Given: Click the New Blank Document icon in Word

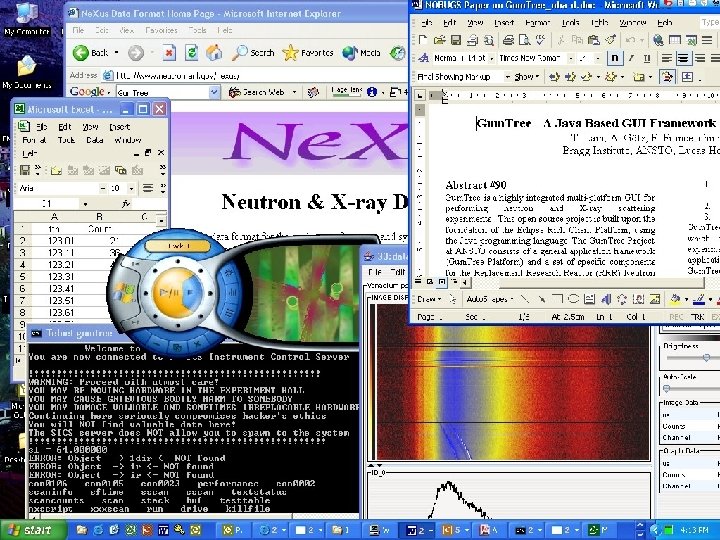Looking at the screenshot, I should pyautogui.click(x=423, y=40).
